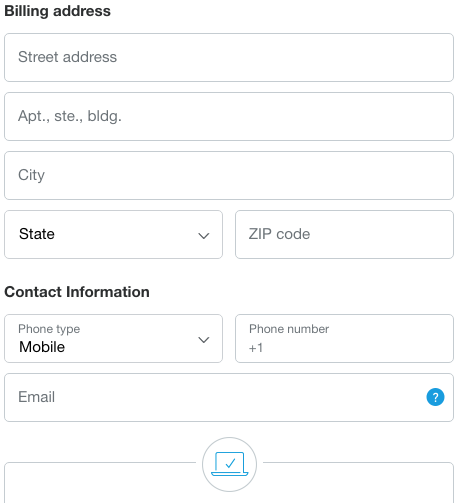Screen dimensions: 460x503
Task: Click the ZIP code field
Action: 344,234
